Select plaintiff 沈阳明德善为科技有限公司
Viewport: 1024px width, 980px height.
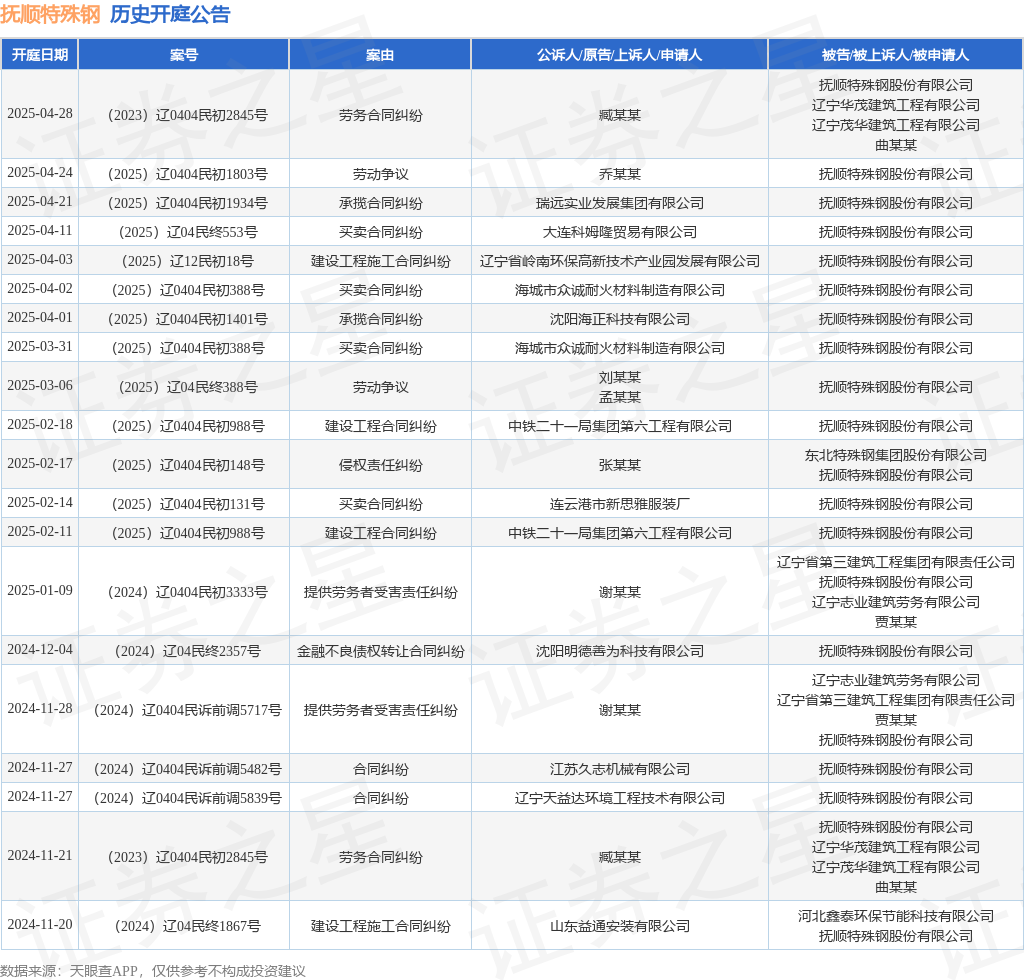pos(620,651)
